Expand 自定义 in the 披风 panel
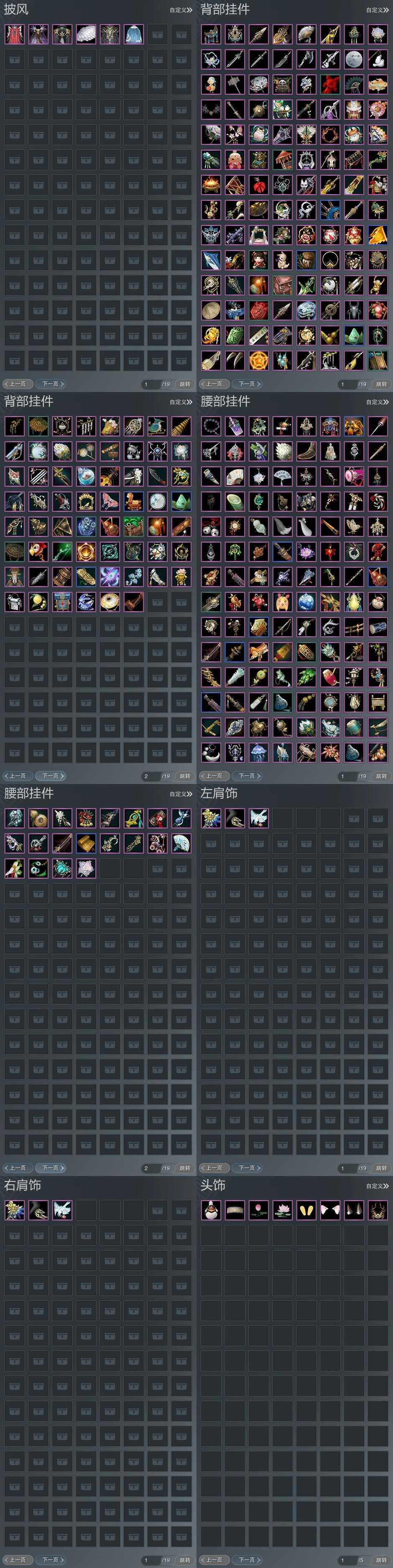 (x=181, y=10)
